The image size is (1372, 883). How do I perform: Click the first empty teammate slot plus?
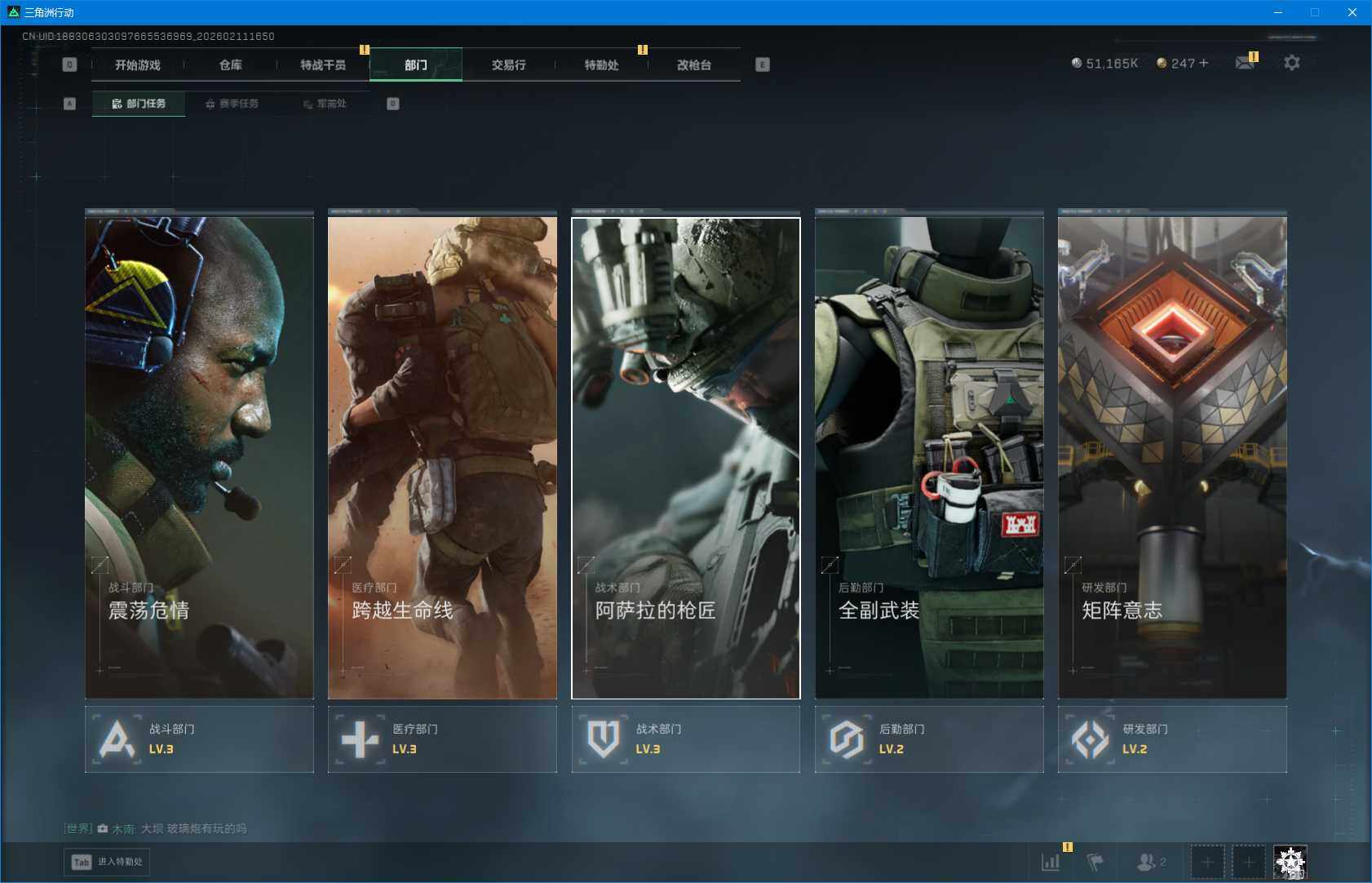pos(1207,862)
